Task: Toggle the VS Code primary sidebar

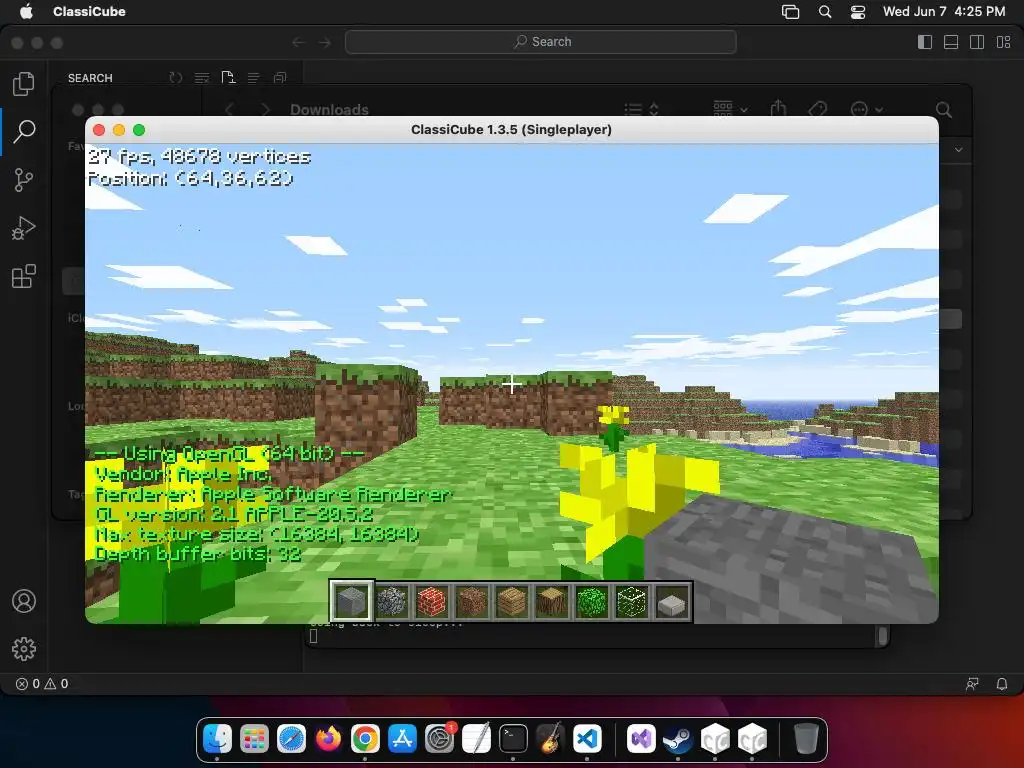Action: click(925, 42)
